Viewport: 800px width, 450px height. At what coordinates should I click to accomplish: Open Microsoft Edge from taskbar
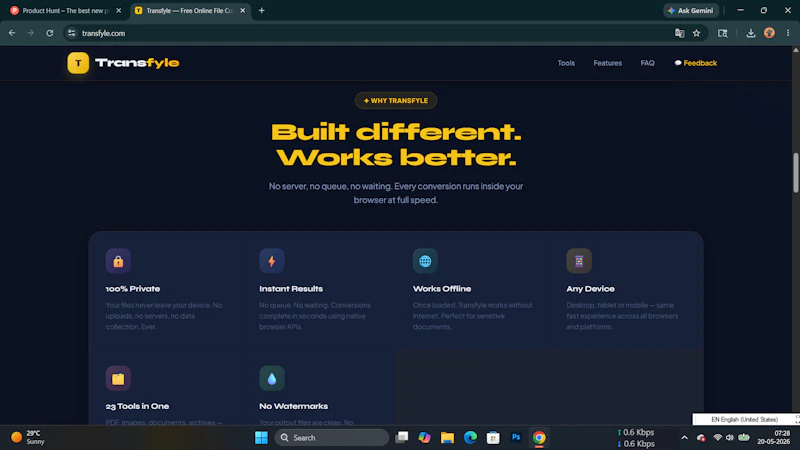470,437
